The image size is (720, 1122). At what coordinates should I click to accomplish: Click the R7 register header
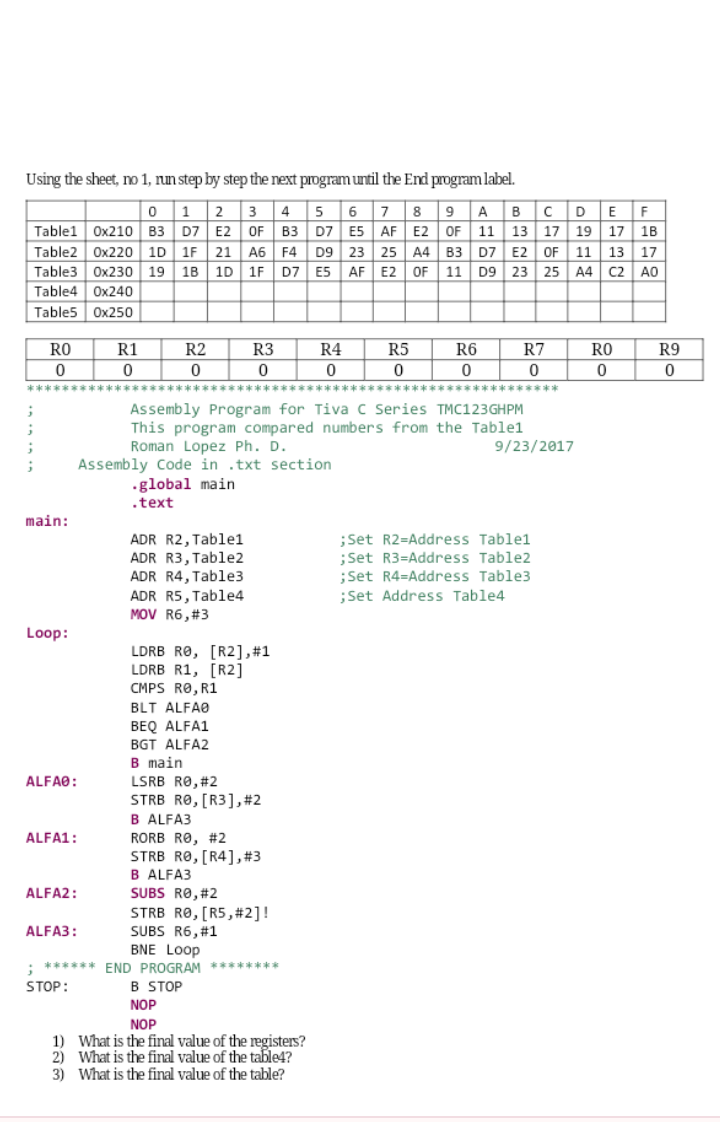(x=534, y=349)
